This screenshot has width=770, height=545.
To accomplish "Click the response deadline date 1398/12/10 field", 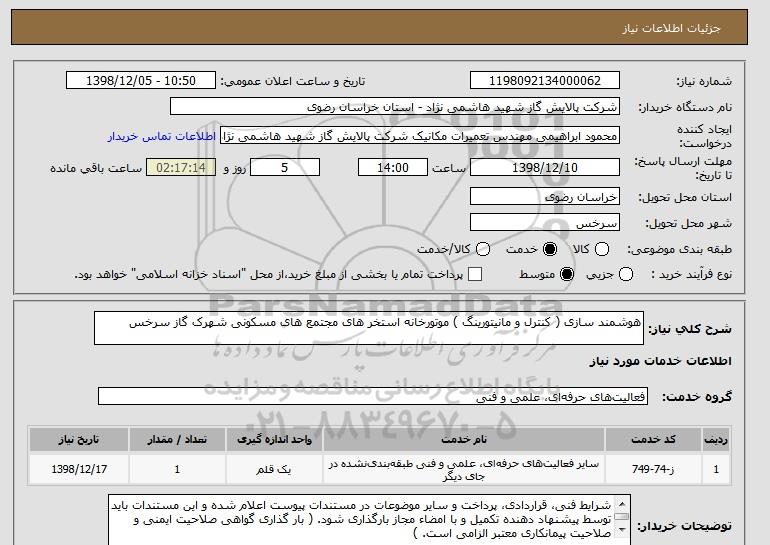I will (545, 167).
